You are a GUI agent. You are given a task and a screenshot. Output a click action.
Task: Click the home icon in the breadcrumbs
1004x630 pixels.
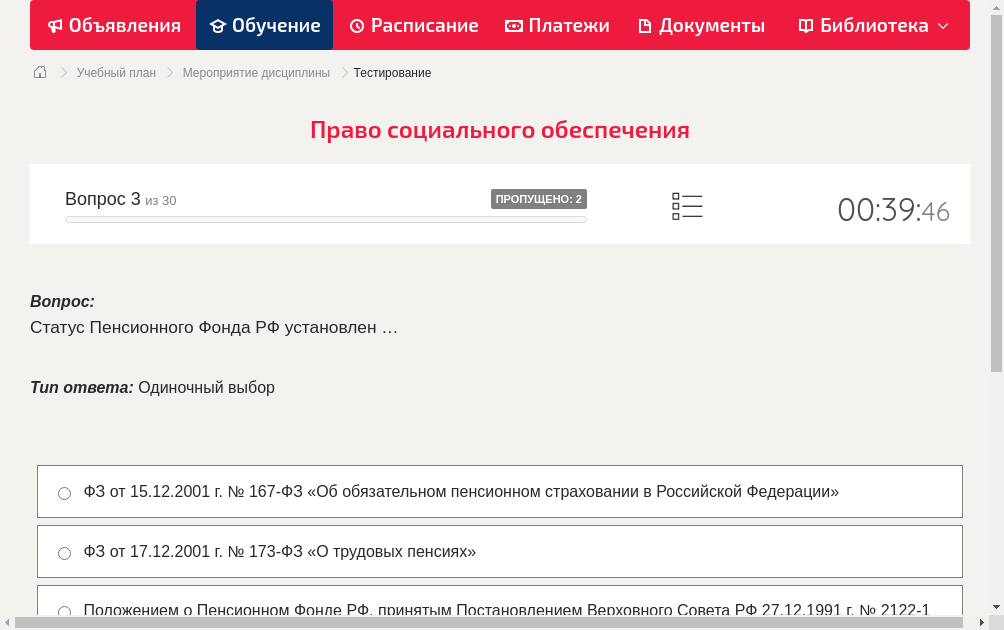(39, 72)
